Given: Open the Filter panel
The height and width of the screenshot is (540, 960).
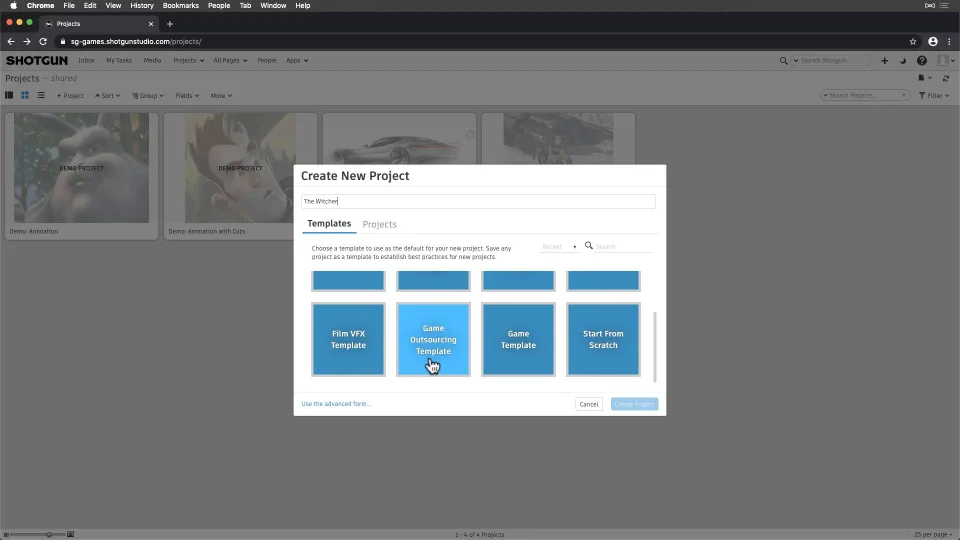Looking at the screenshot, I should [934, 96].
